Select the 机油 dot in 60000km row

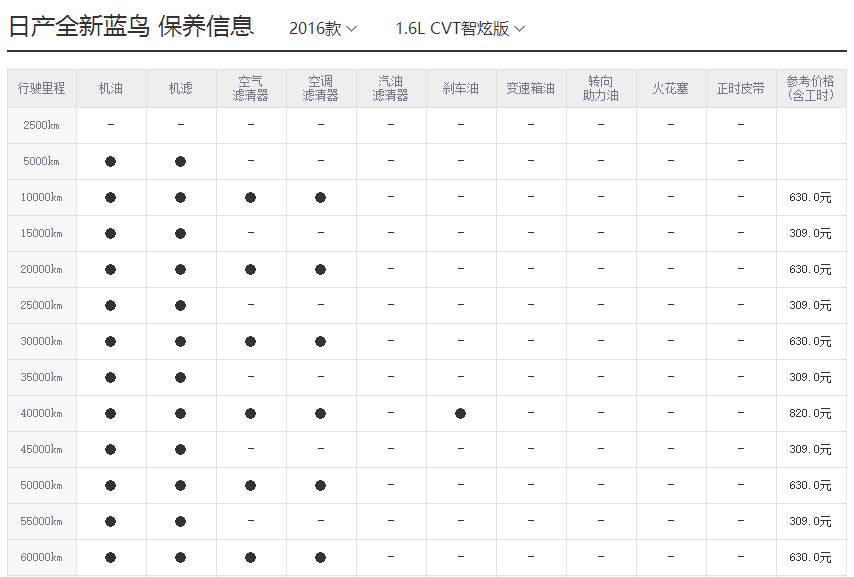point(110,557)
